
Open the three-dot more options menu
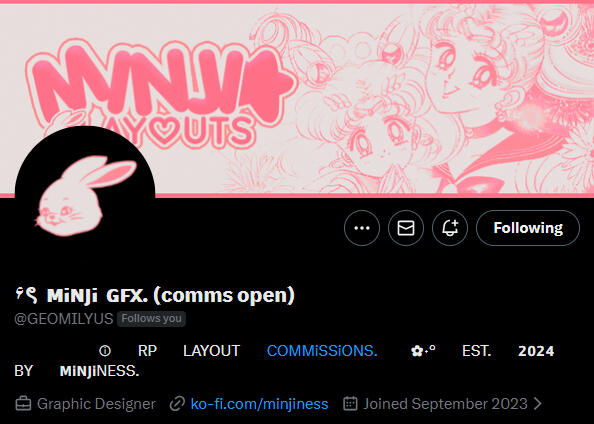(x=362, y=228)
